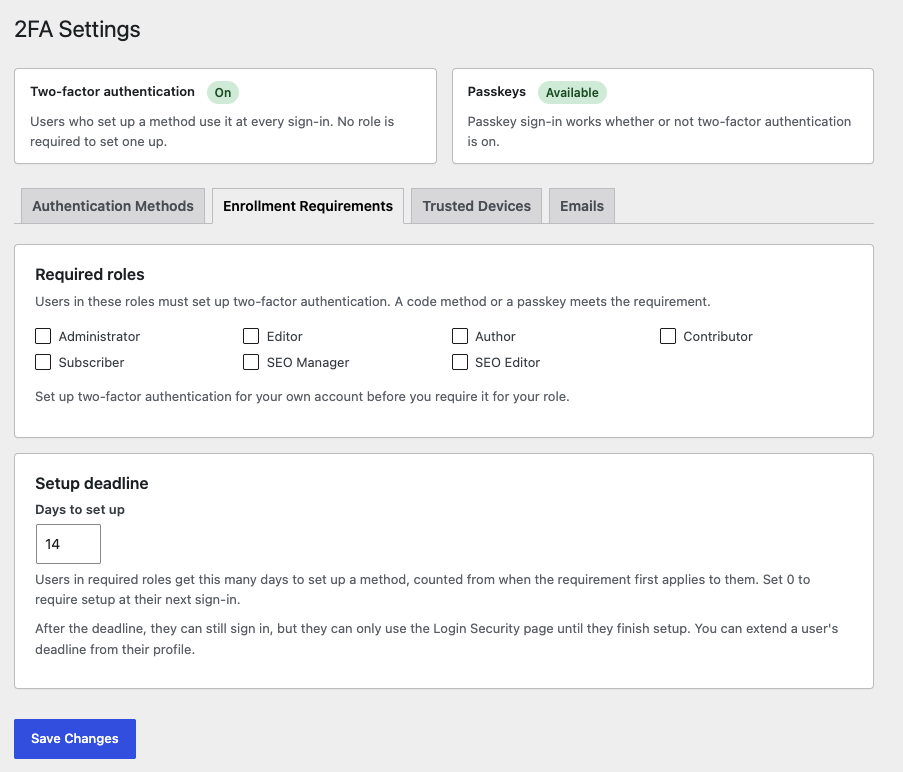Image resolution: width=903 pixels, height=772 pixels.
Task: Enable the Author role requirement
Action: (460, 336)
